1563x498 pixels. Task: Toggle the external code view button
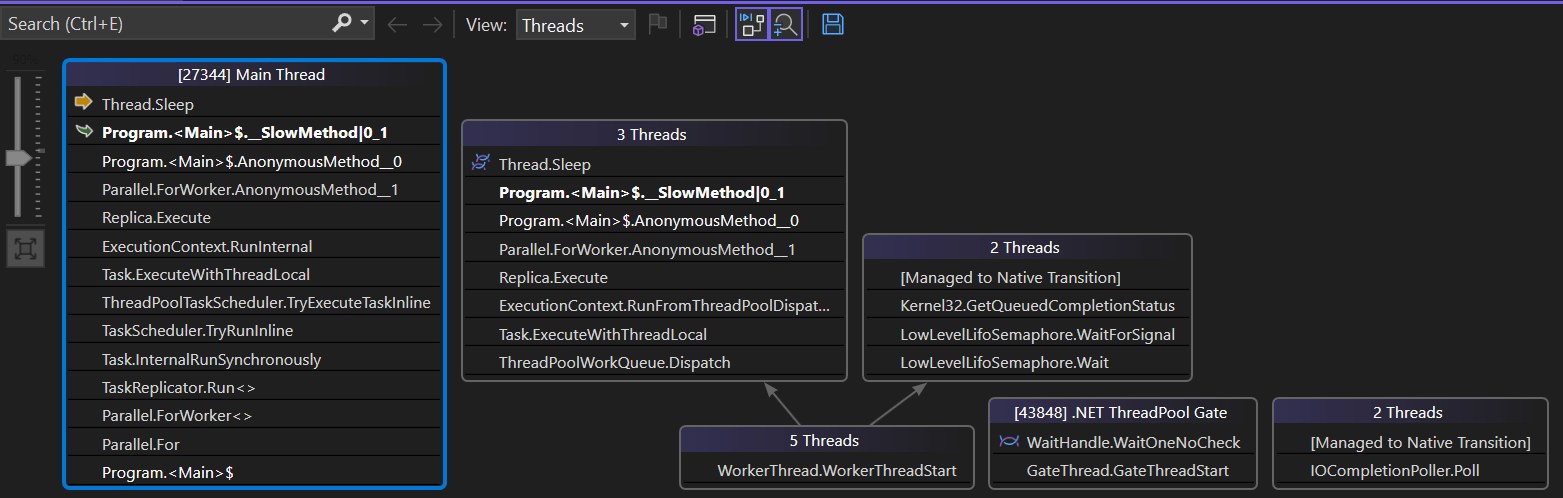pyautogui.click(x=704, y=25)
